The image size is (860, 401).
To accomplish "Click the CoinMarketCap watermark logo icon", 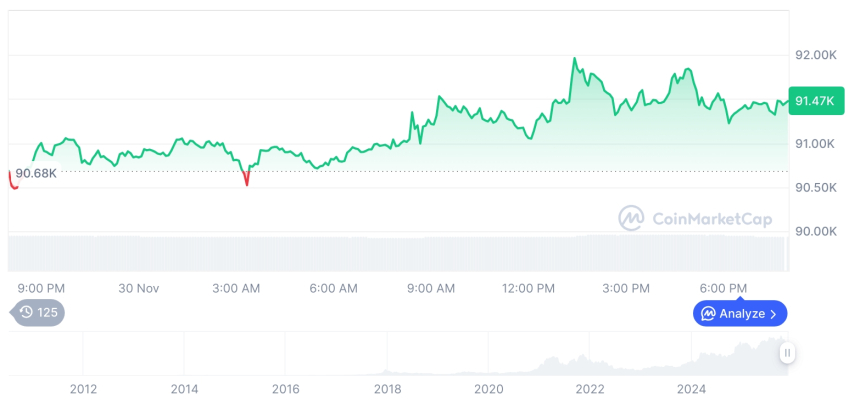I will coord(631,218).
